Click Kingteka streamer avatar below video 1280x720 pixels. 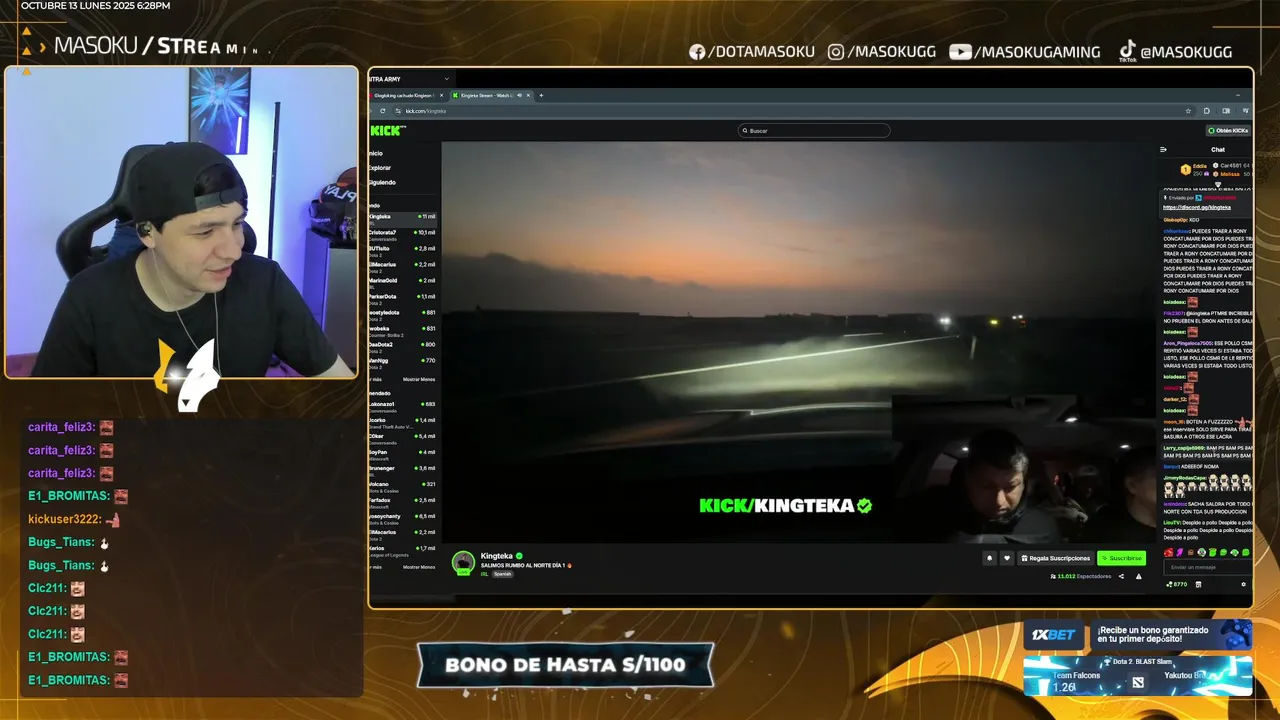463,563
